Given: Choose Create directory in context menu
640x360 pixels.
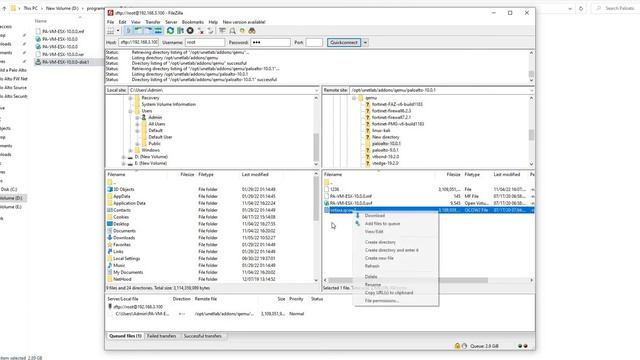Looking at the screenshot, I should (x=380, y=242).
